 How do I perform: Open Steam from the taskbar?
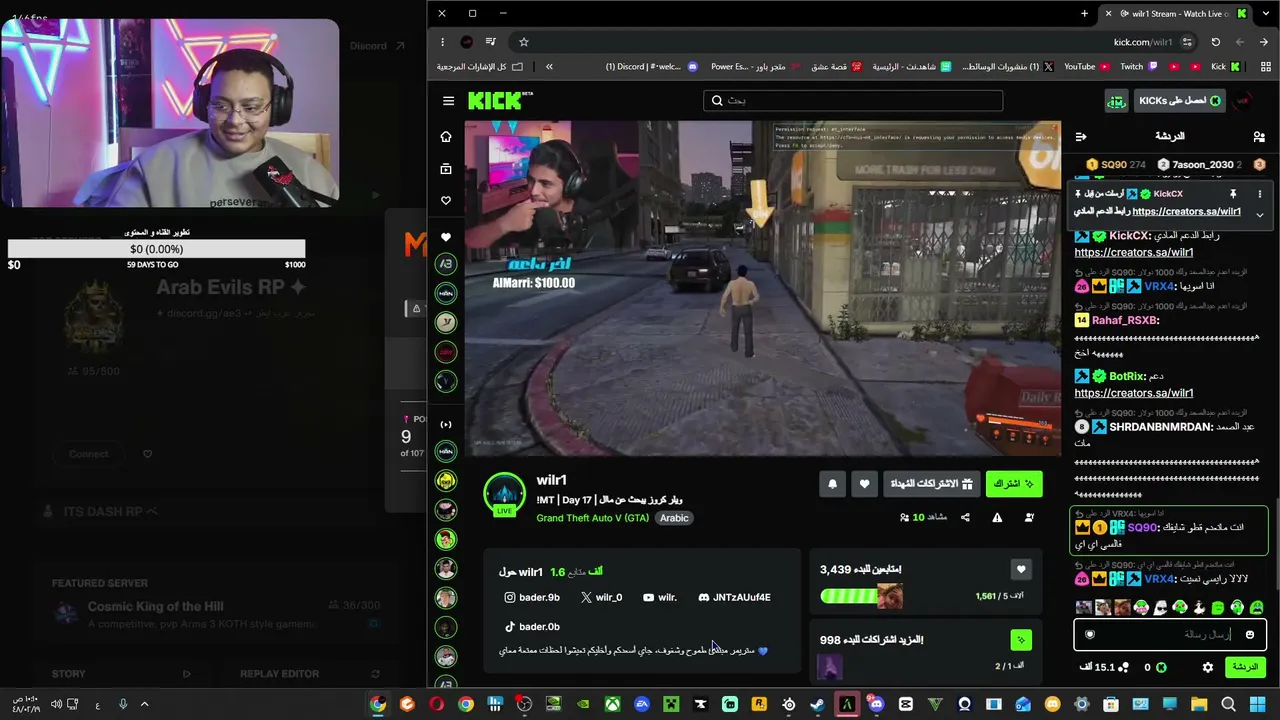tap(817, 705)
